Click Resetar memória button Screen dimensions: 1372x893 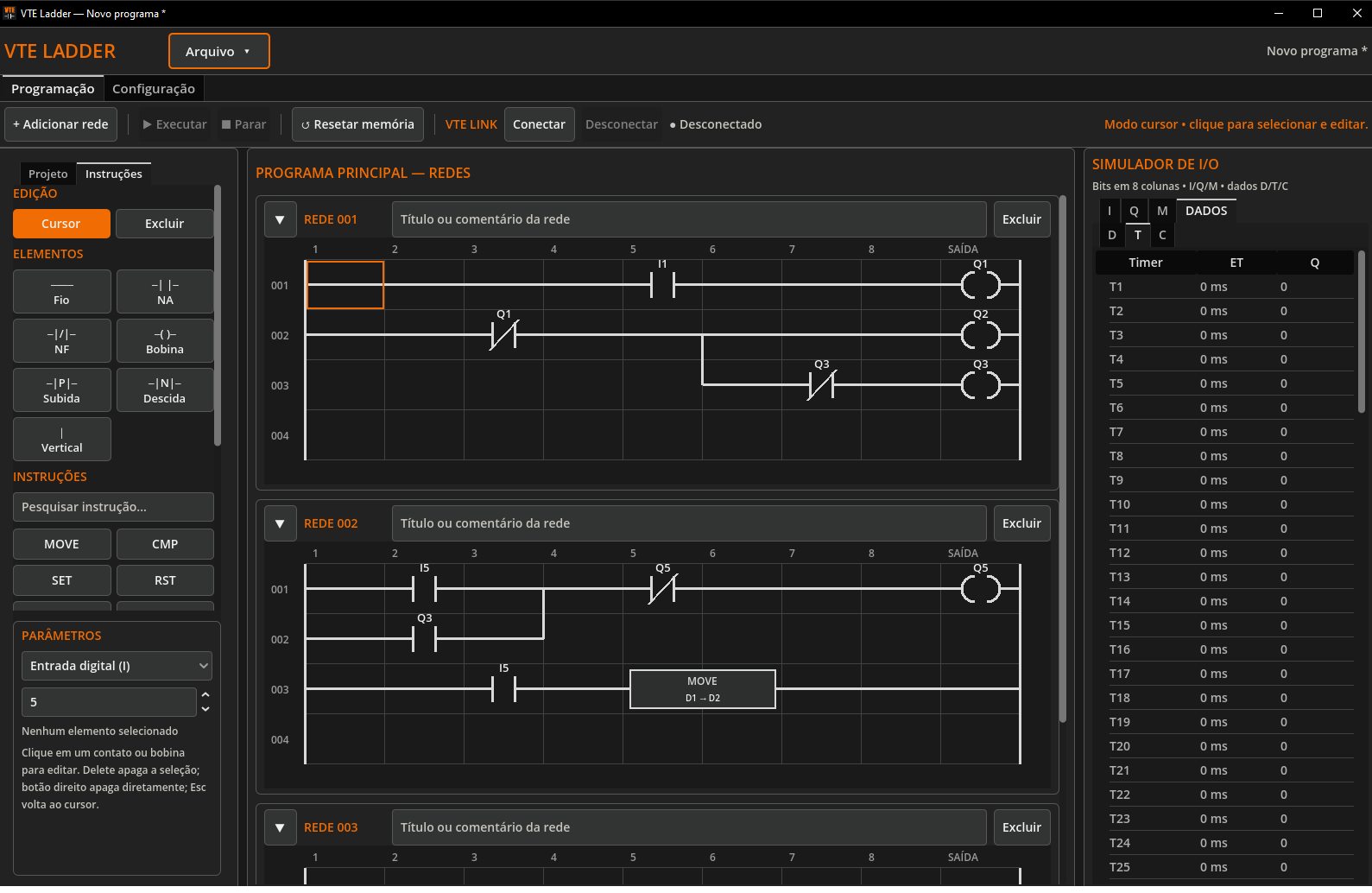(357, 124)
